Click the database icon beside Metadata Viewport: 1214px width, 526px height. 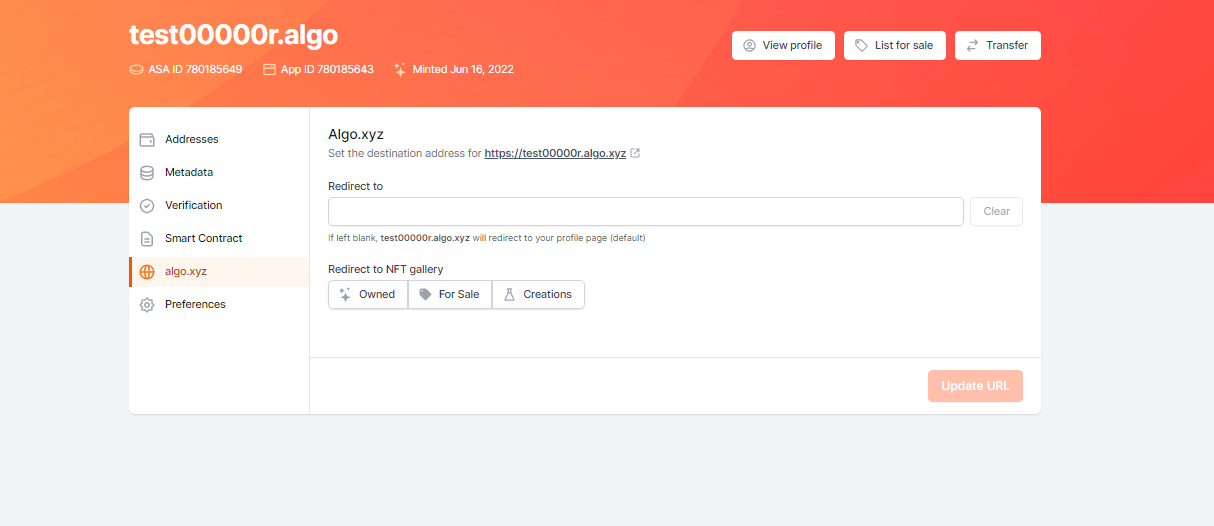tap(147, 173)
